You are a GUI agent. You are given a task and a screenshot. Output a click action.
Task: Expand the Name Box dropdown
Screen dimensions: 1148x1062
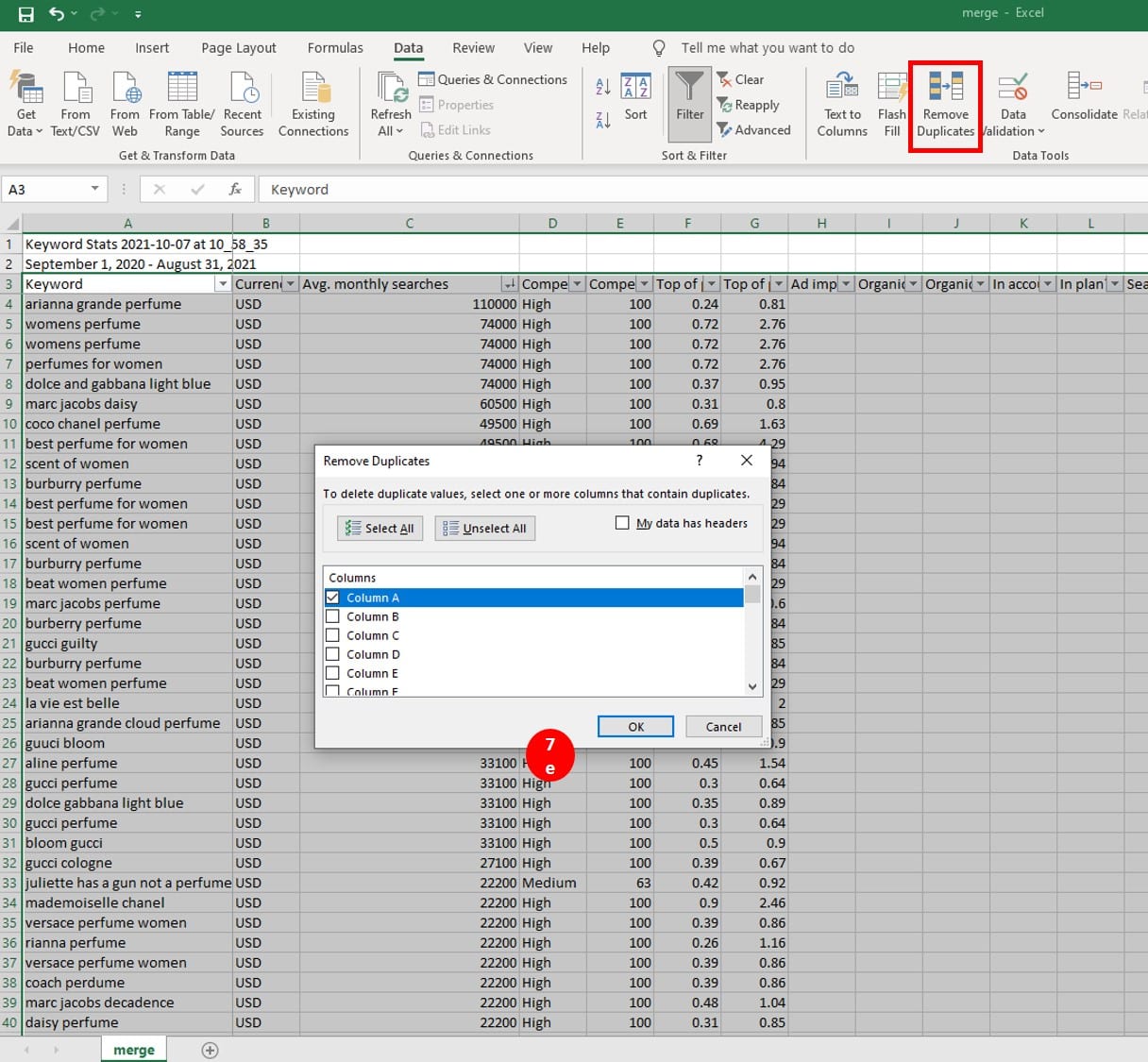94,189
